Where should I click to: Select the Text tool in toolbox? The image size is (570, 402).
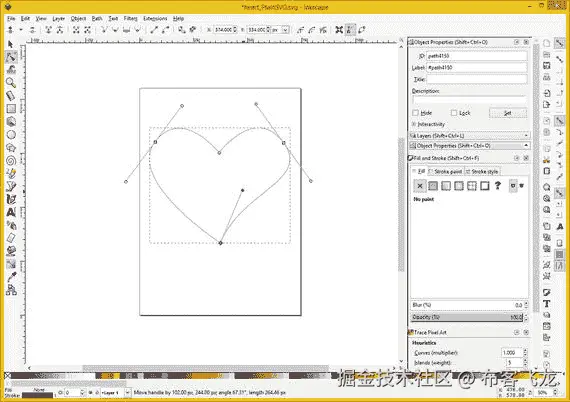pos(11,212)
